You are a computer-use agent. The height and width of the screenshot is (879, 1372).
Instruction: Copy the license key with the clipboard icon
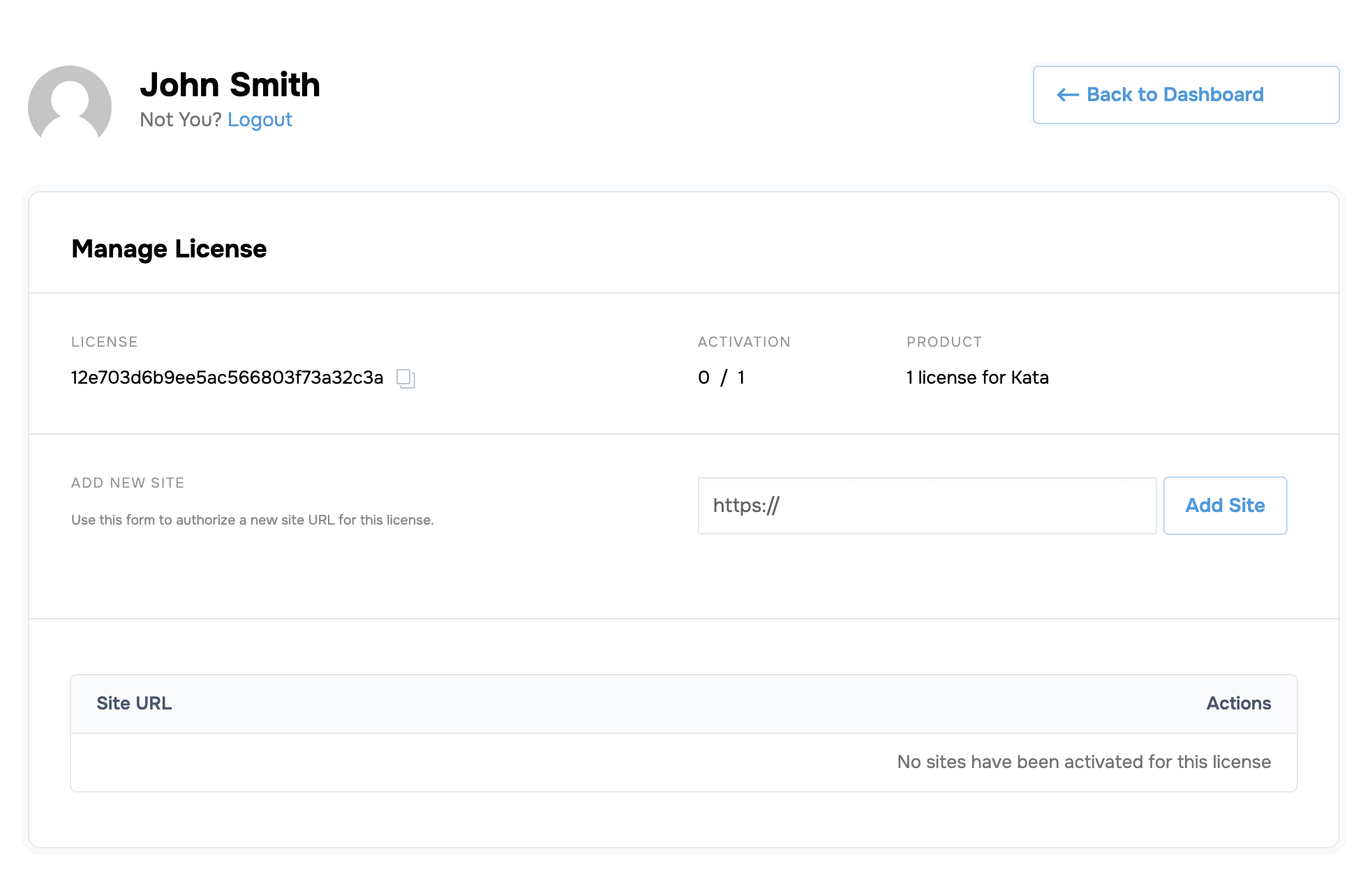[x=405, y=378]
